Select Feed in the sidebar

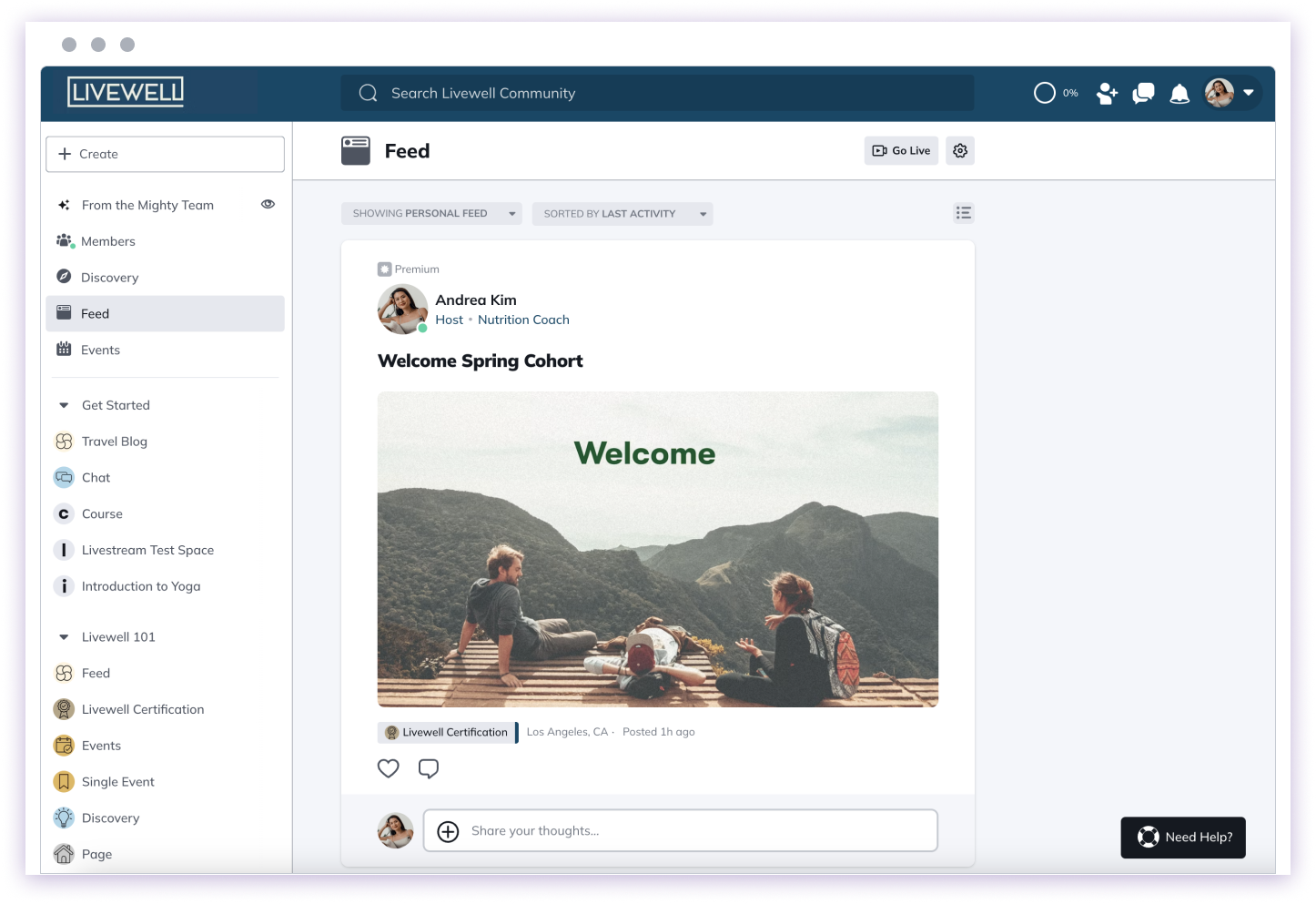point(95,313)
